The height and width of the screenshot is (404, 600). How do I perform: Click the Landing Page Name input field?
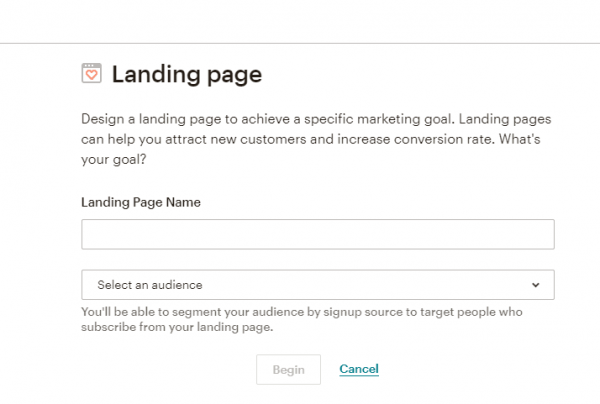click(x=317, y=235)
